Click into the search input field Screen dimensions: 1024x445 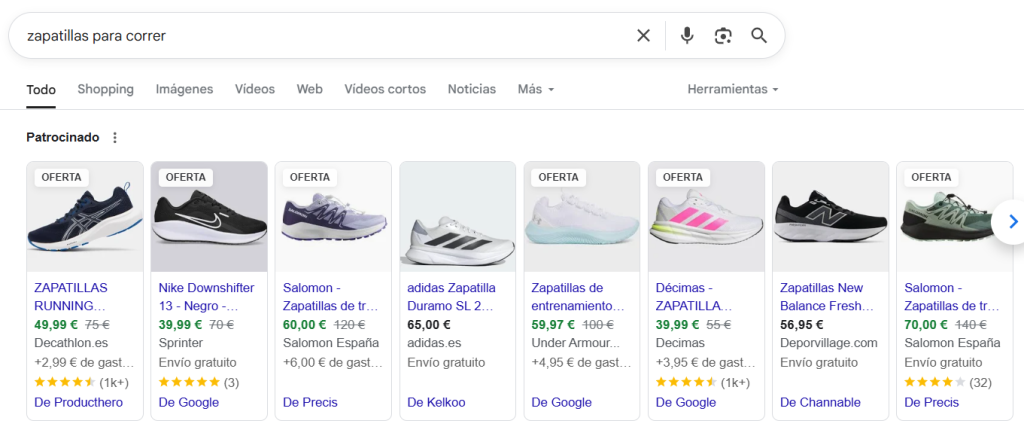click(320, 36)
